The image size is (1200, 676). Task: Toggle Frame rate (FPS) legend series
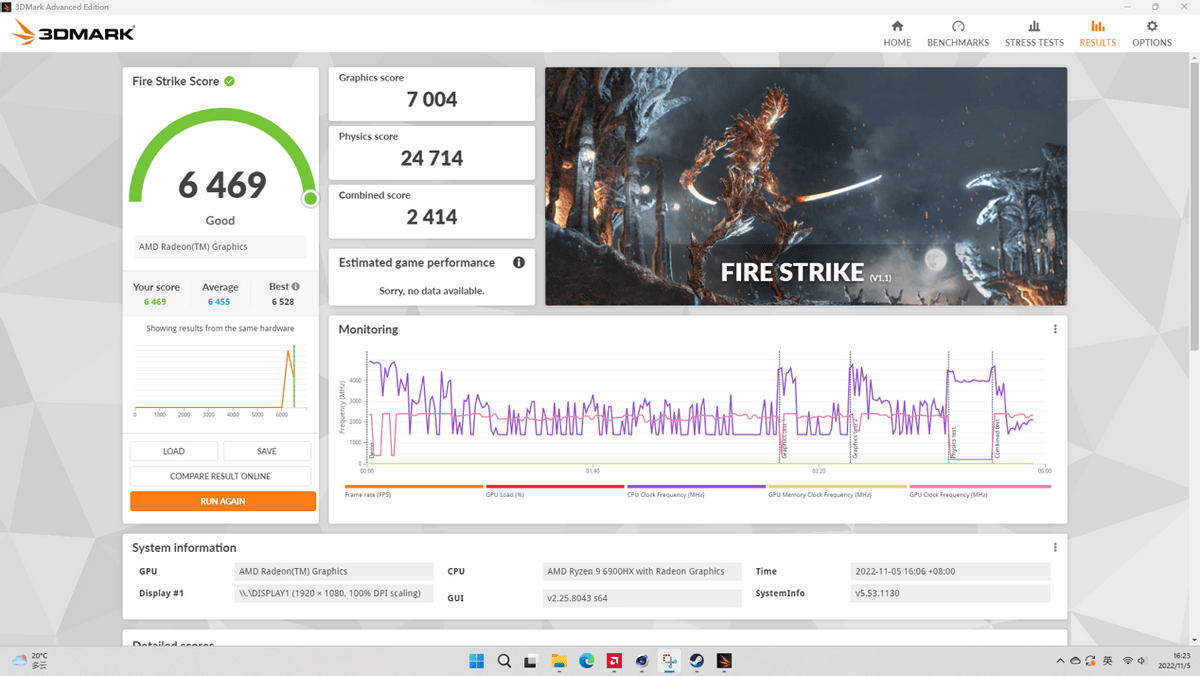[x=413, y=491]
